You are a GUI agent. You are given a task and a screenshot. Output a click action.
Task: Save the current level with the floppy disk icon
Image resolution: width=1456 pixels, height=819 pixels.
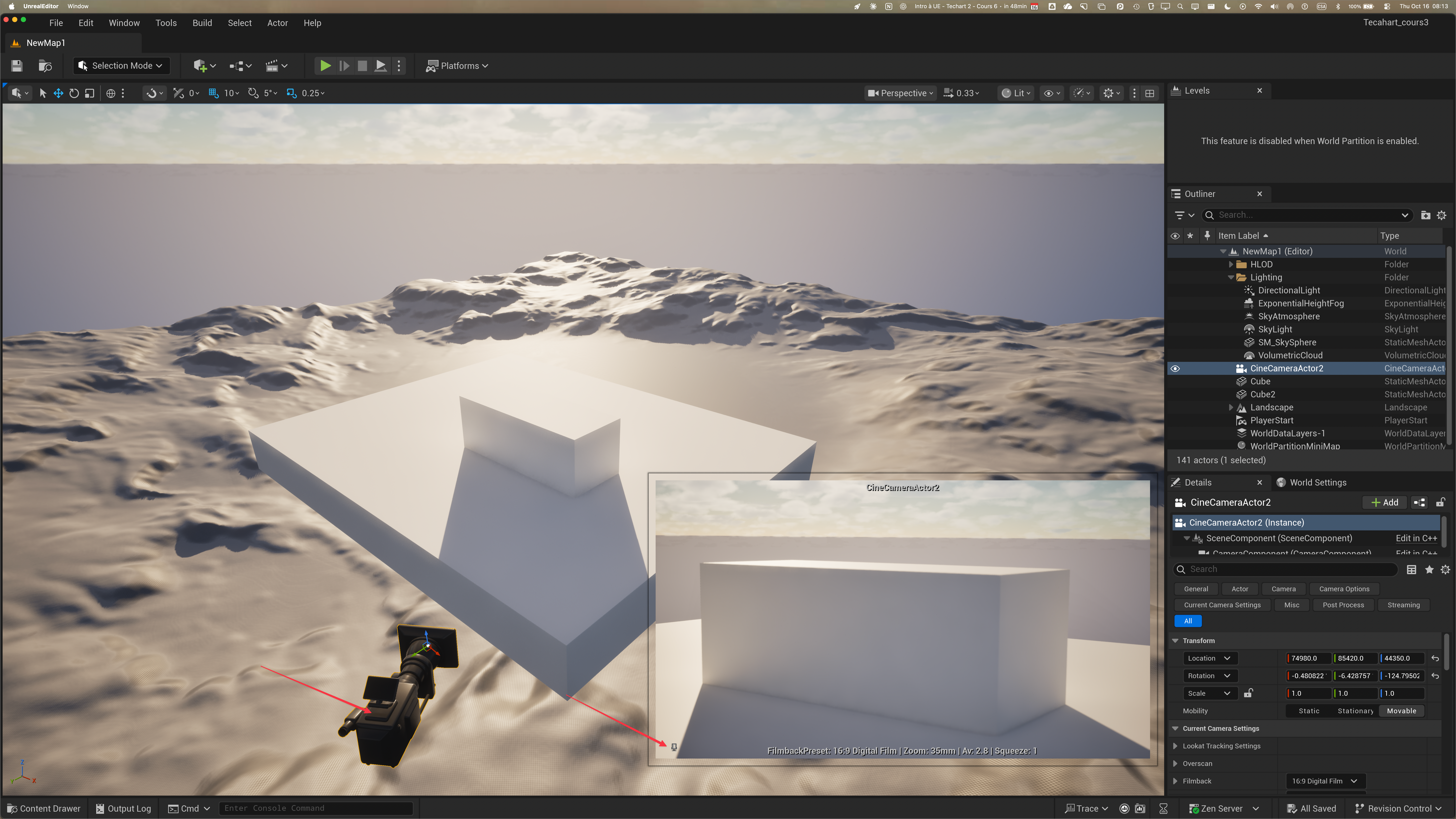[x=16, y=66]
